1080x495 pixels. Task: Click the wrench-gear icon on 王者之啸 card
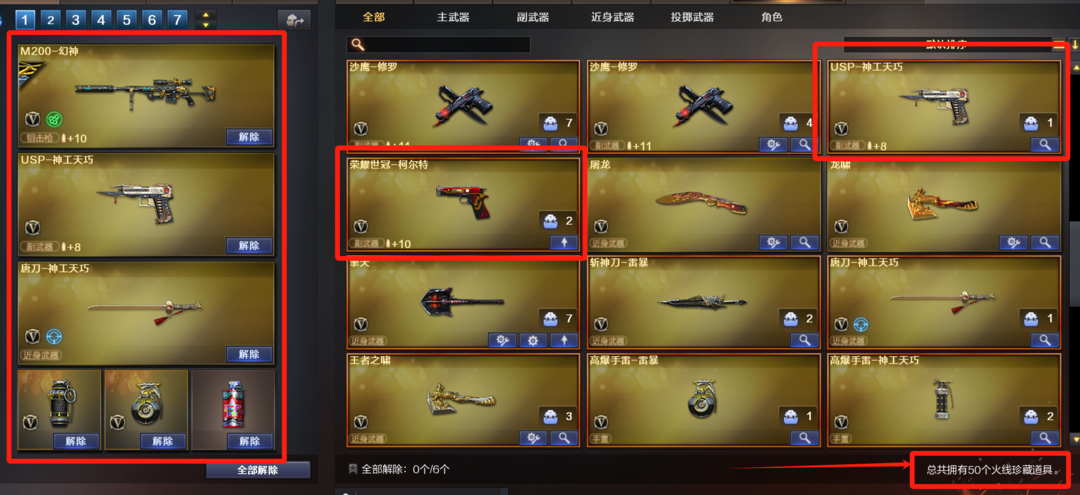click(533, 438)
